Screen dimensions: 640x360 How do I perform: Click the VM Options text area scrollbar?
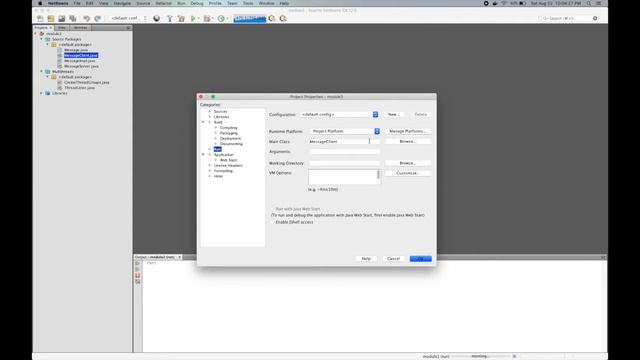378,176
